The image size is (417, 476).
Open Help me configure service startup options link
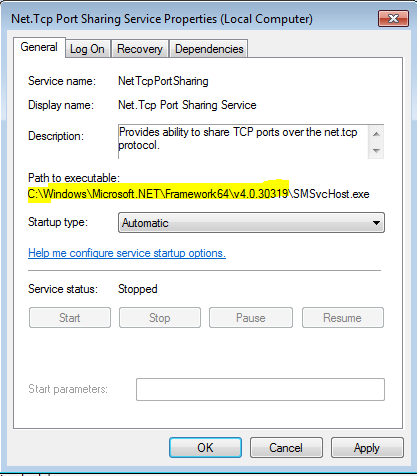coord(127,253)
